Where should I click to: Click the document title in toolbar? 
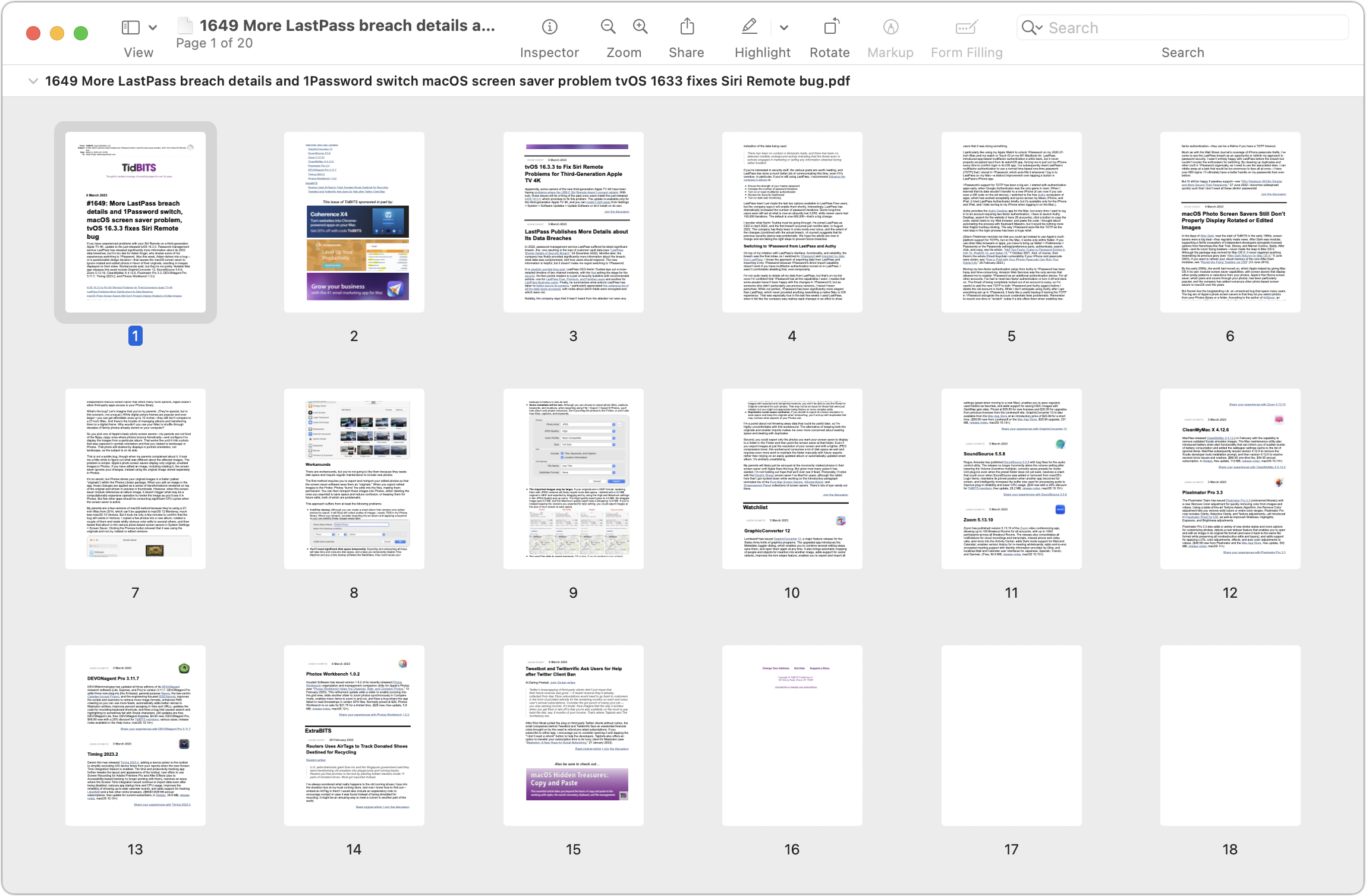pyautogui.click(x=347, y=26)
